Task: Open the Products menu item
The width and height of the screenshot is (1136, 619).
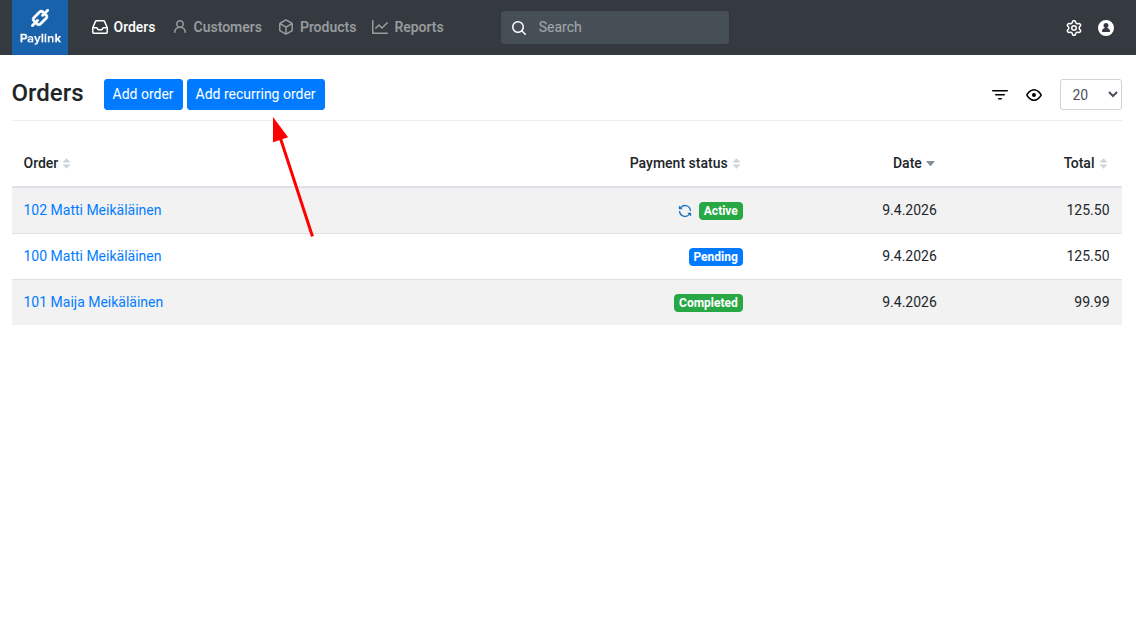Action: (x=317, y=27)
